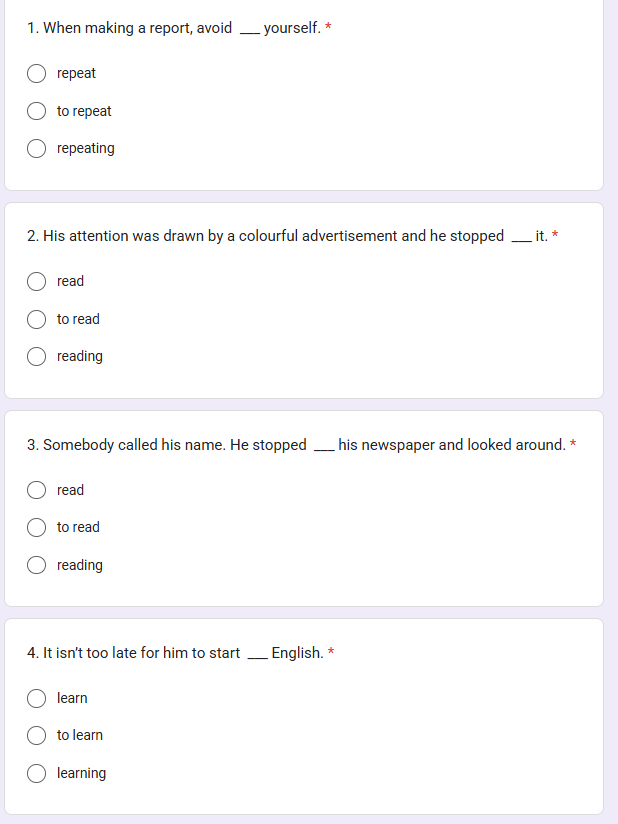Choose 'to read' radio option in question 2

pos(36,319)
